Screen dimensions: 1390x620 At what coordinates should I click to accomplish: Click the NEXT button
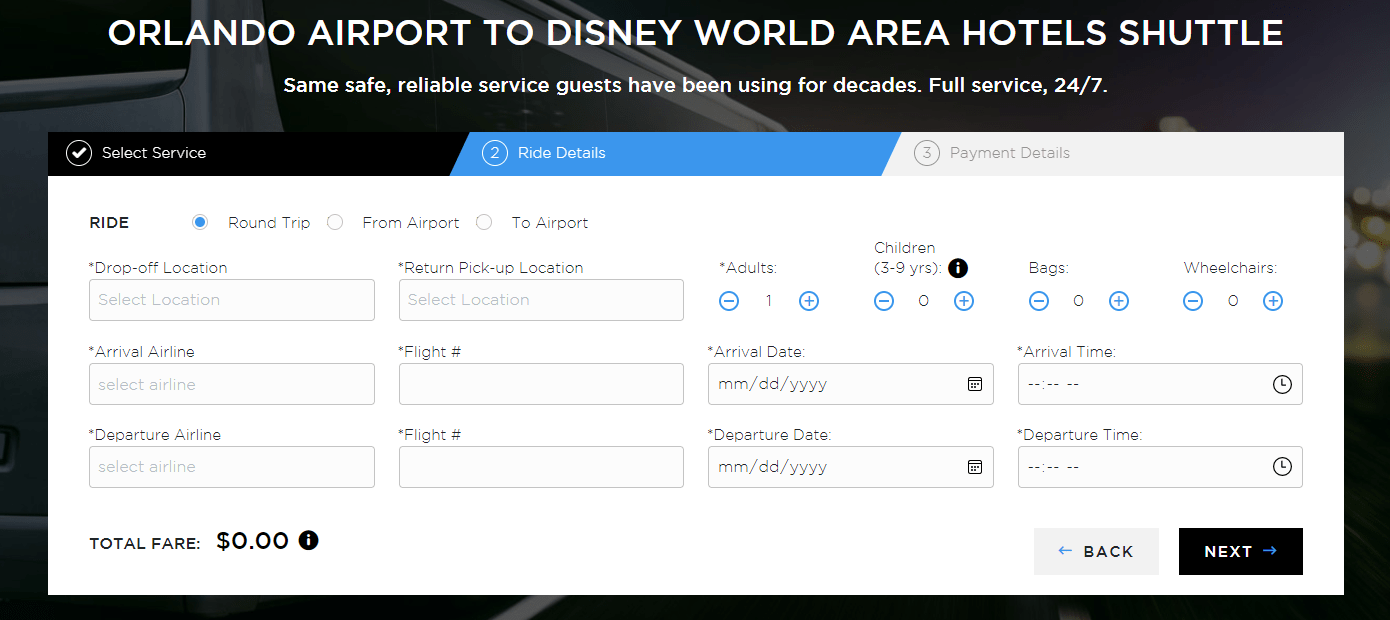point(1240,551)
